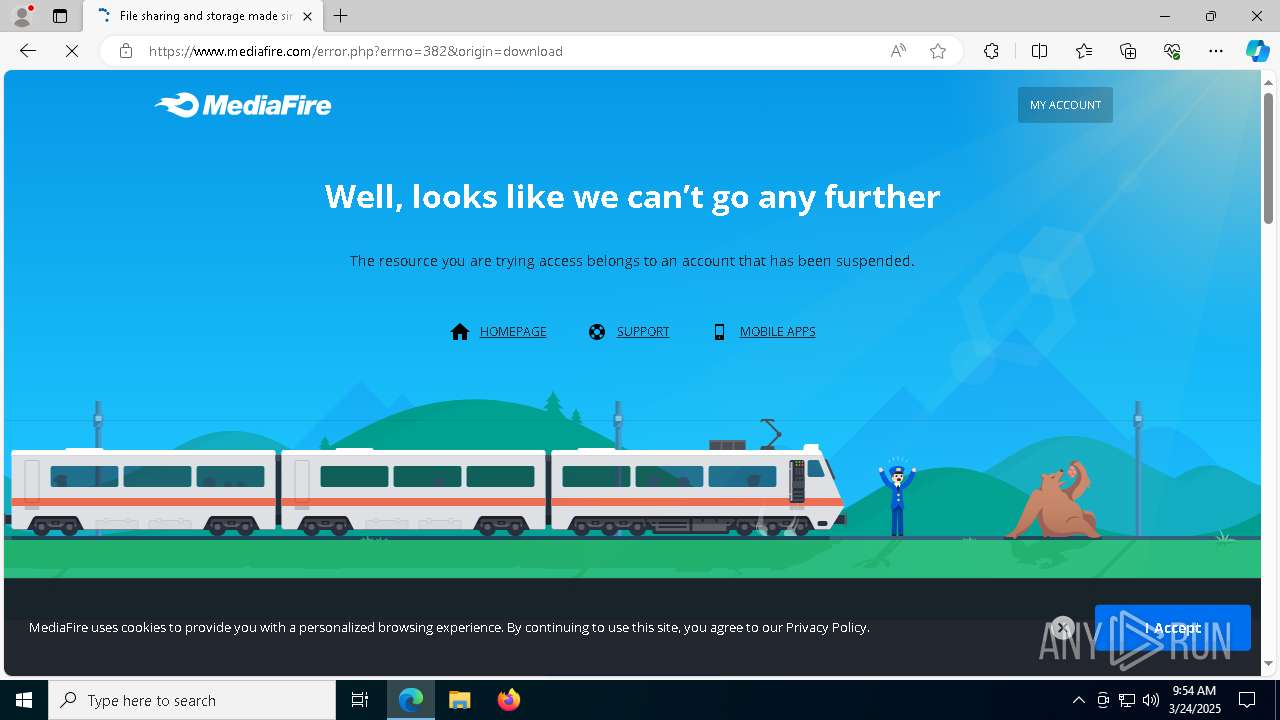
Task: Click the taskbar search box
Action: tap(192, 700)
